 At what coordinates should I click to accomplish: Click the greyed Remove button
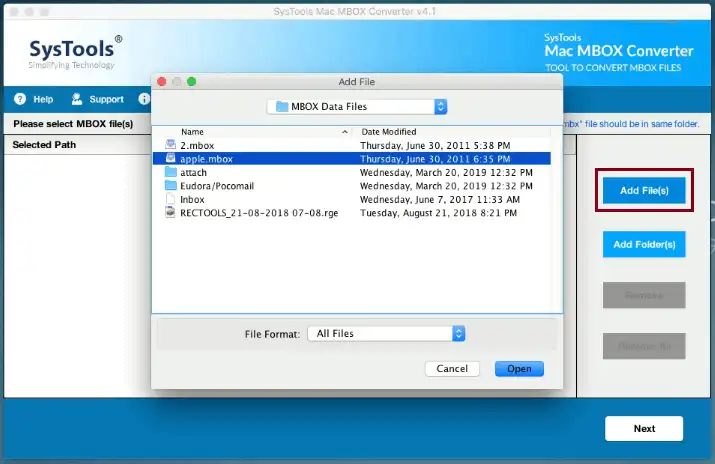(644, 295)
